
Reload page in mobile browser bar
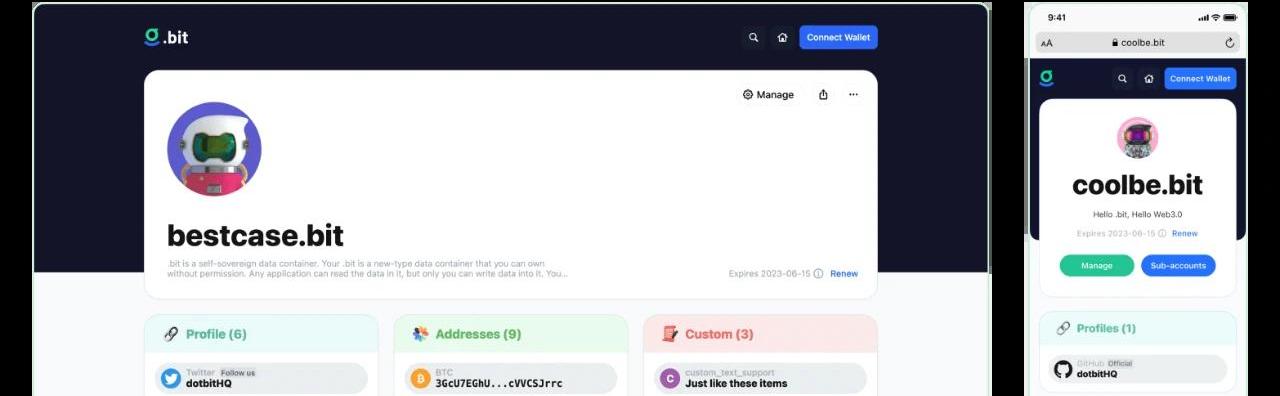(x=1229, y=43)
